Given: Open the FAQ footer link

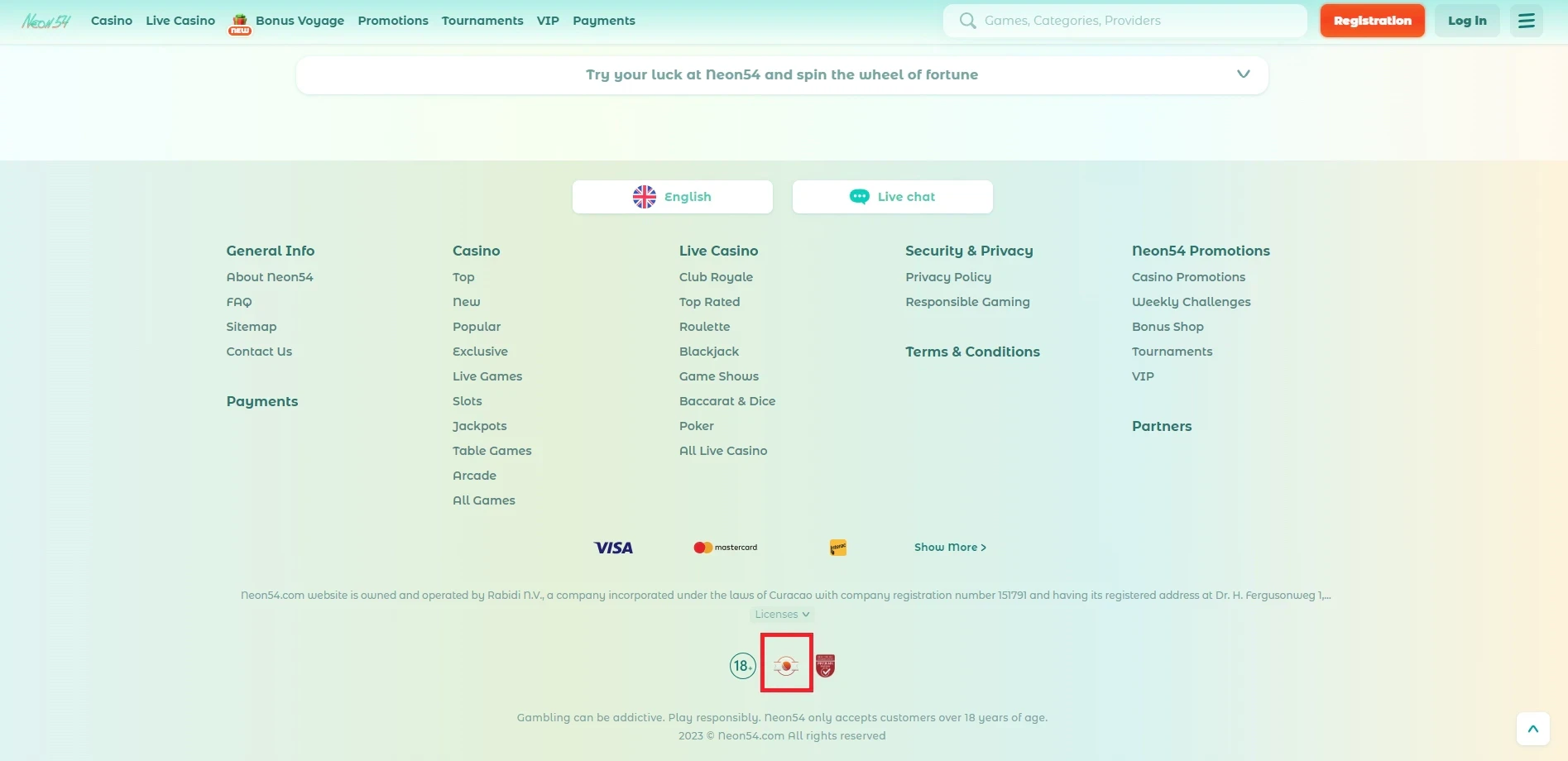Looking at the screenshot, I should 239,302.
